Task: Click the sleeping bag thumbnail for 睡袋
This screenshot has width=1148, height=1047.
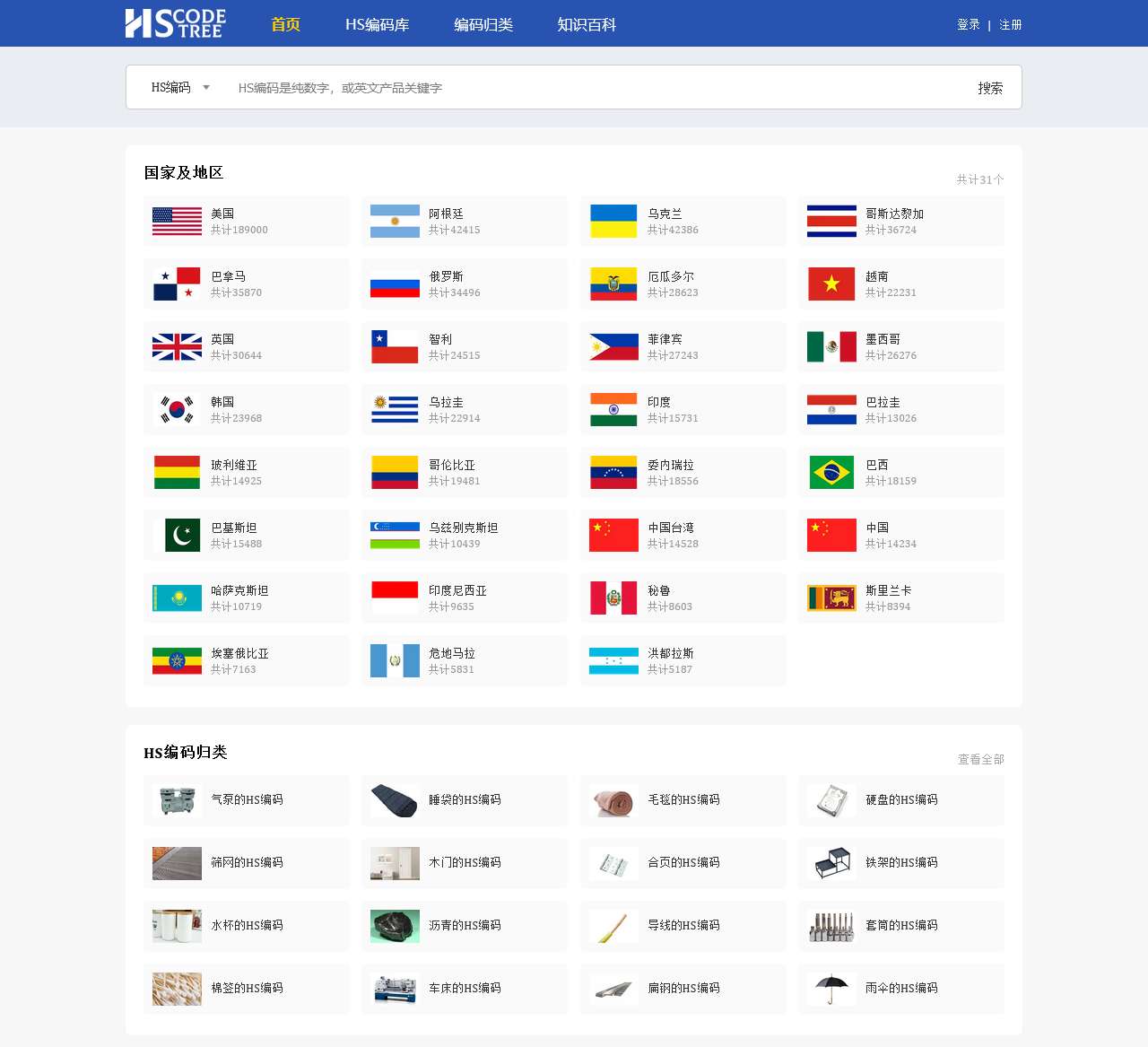Action: 395,800
